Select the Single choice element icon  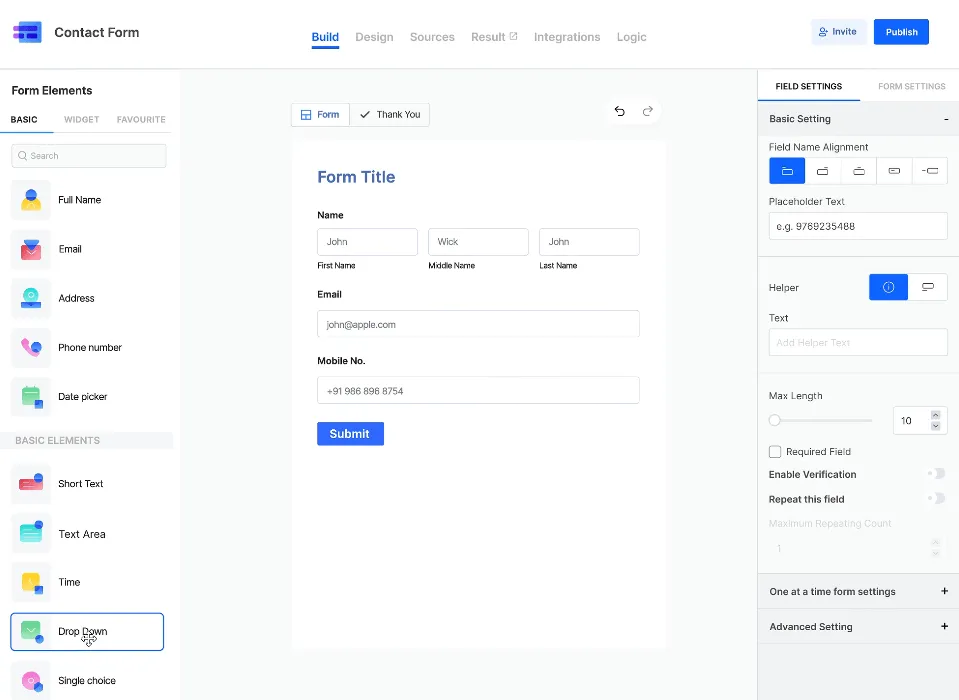click(x=31, y=680)
